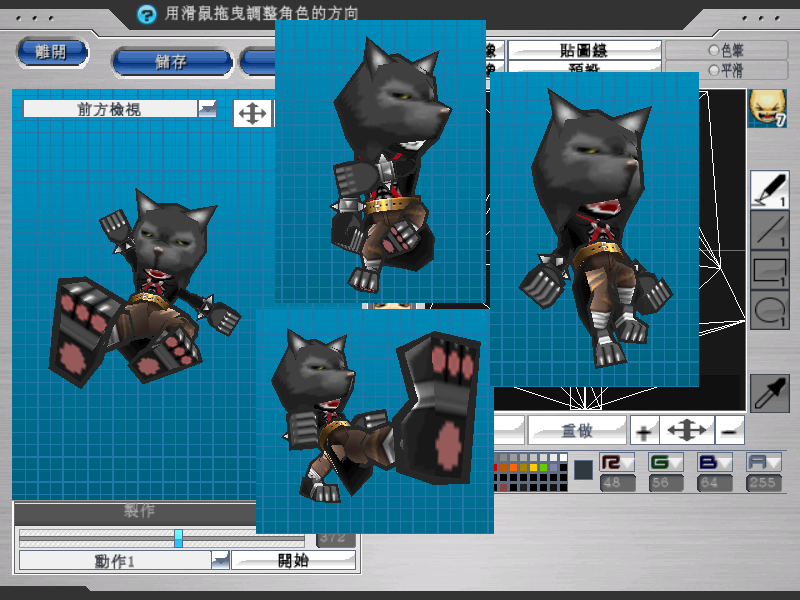Viewport: 800px width, 600px height.
Task: Select the rectangle shape tool
Action: [x=769, y=270]
